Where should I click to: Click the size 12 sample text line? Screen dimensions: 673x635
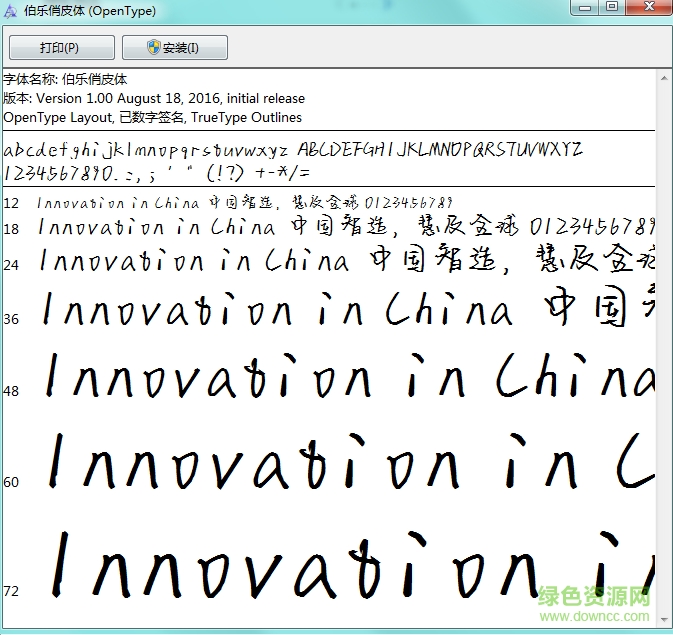click(245, 202)
